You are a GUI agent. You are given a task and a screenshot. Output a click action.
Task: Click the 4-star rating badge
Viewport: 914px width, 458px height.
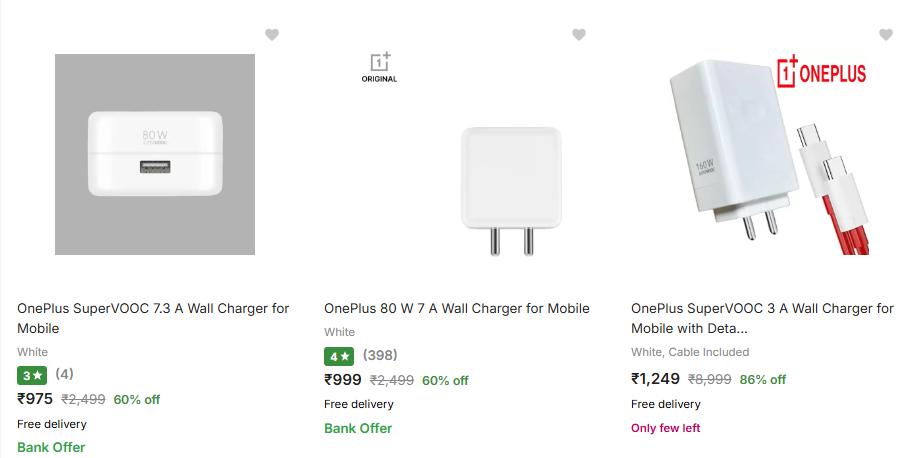(339, 356)
